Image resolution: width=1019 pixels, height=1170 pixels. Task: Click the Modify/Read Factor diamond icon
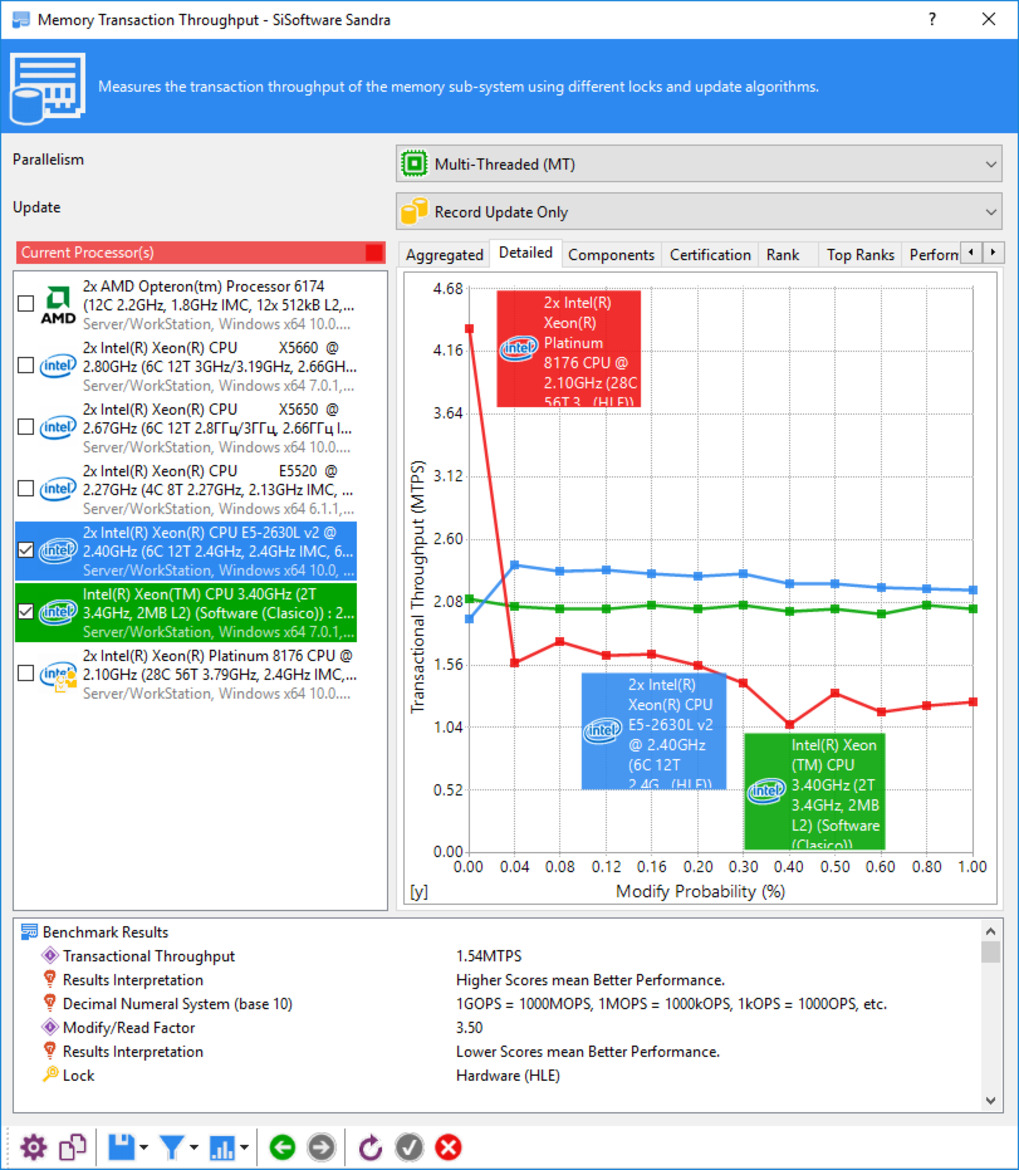point(50,1027)
